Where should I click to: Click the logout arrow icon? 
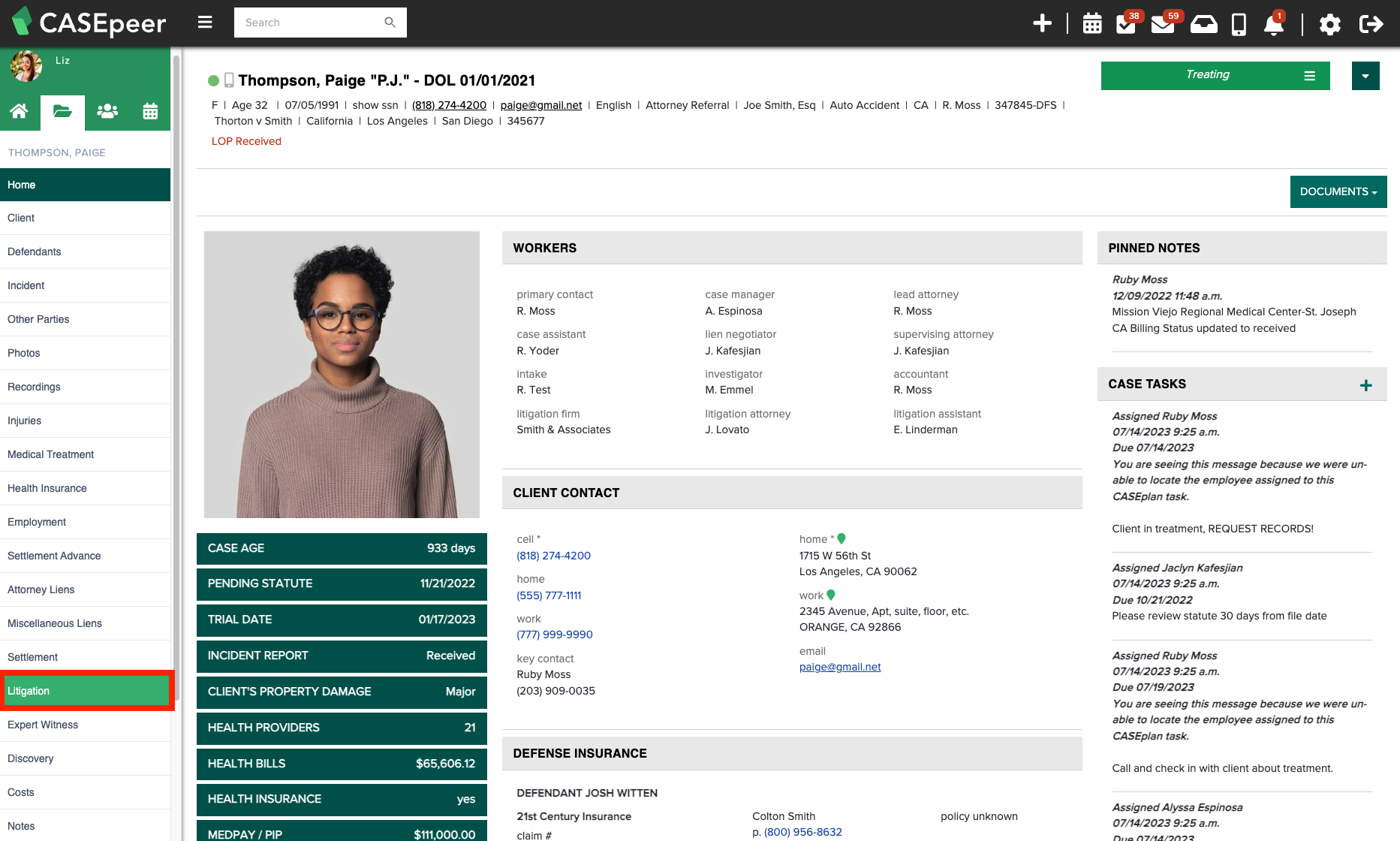pos(1371,24)
